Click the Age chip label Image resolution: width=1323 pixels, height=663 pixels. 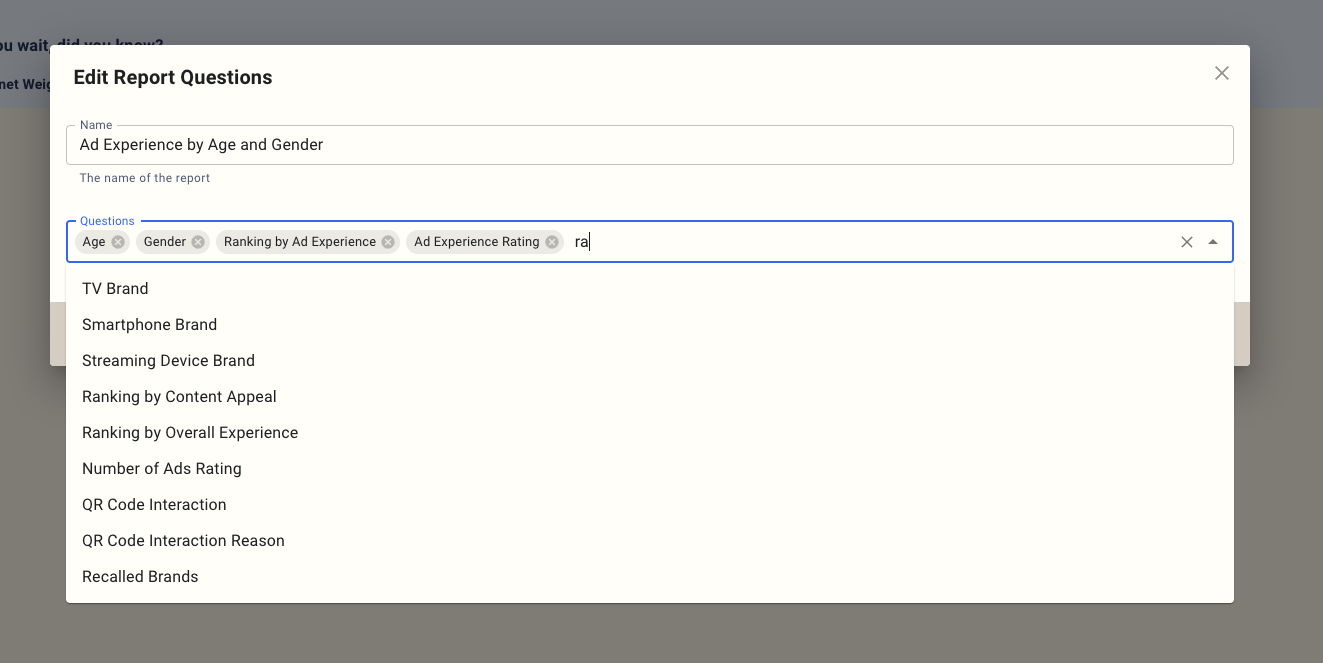[94, 242]
